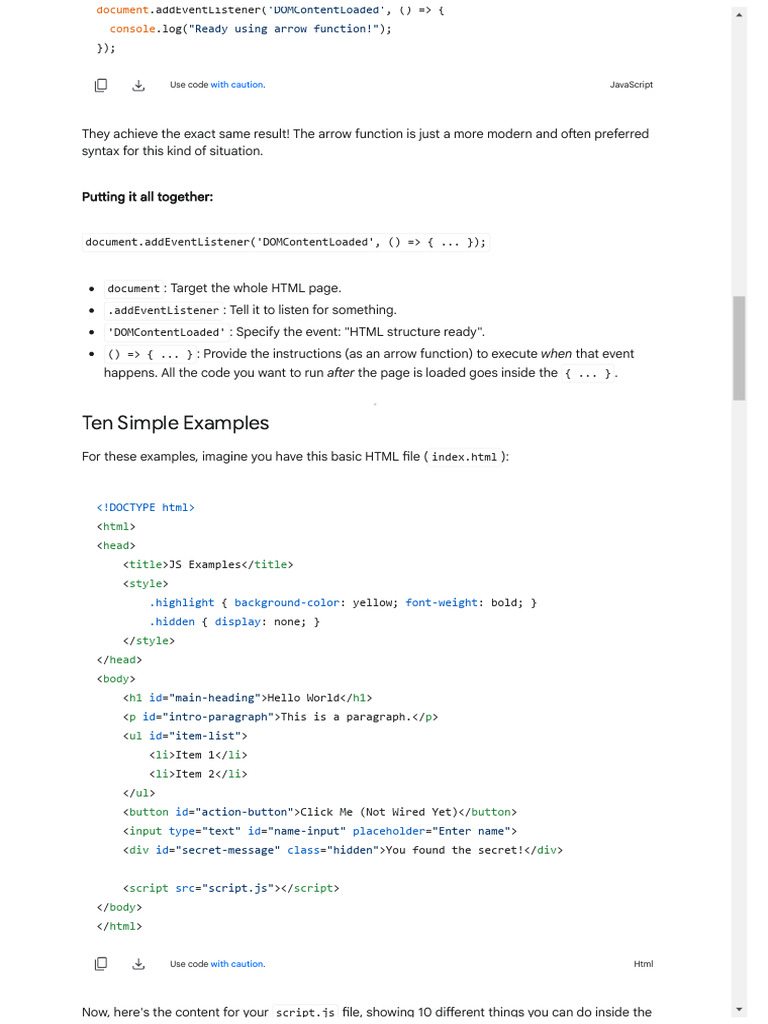Click the 'DOMContentLoaded' bullet code chip
This screenshot has width=768, height=1024.
[x=166, y=333]
